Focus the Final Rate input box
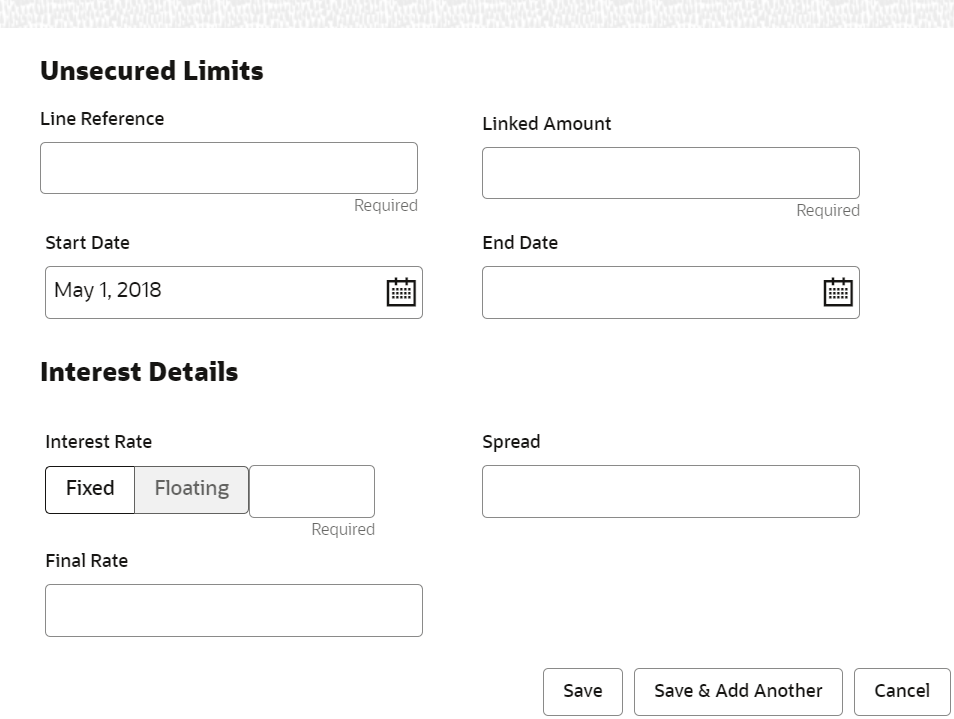Viewport: 954px width, 719px height. coord(234,610)
